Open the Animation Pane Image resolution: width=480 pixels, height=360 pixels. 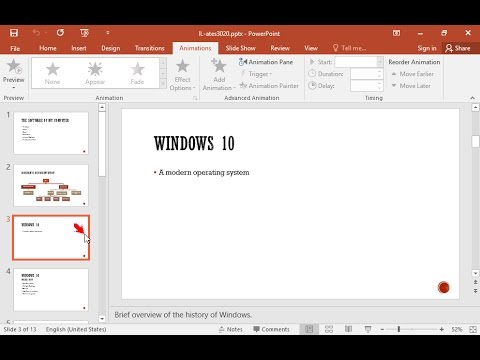(x=266, y=62)
